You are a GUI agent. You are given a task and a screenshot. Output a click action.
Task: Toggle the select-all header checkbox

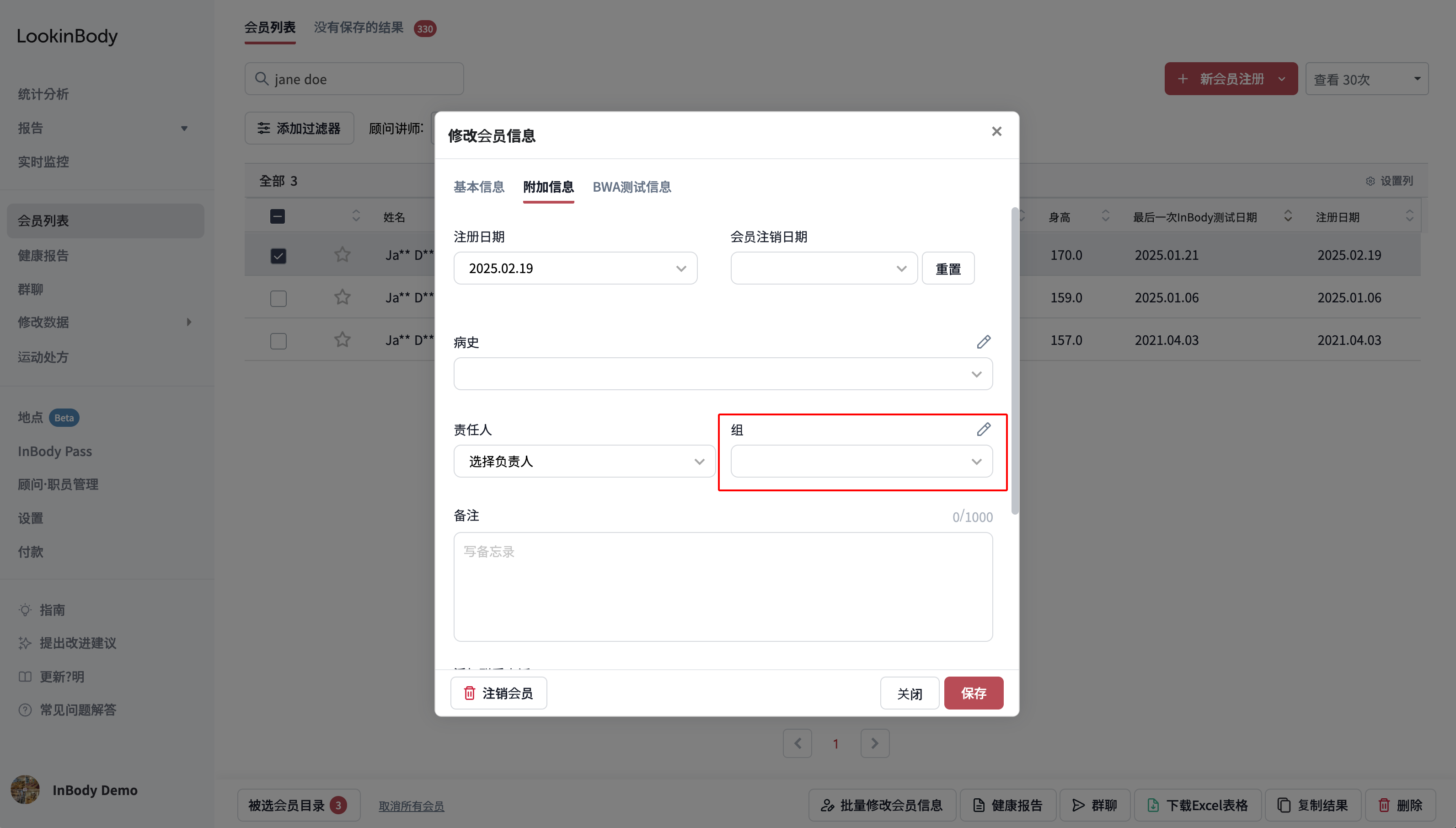(277, 216)
